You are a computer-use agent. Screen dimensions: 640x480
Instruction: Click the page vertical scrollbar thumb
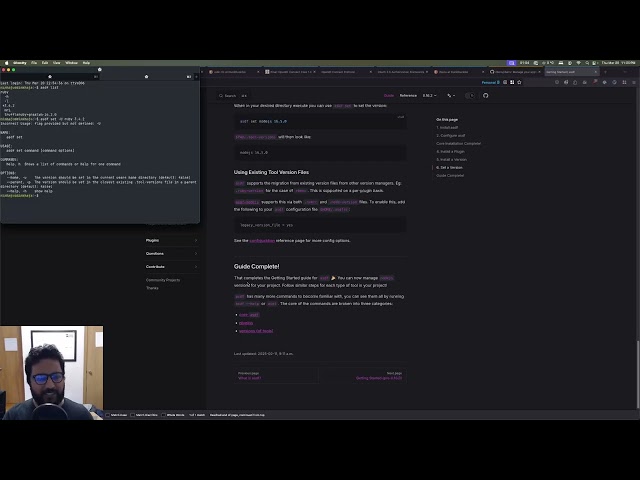(x=638, y=373)
